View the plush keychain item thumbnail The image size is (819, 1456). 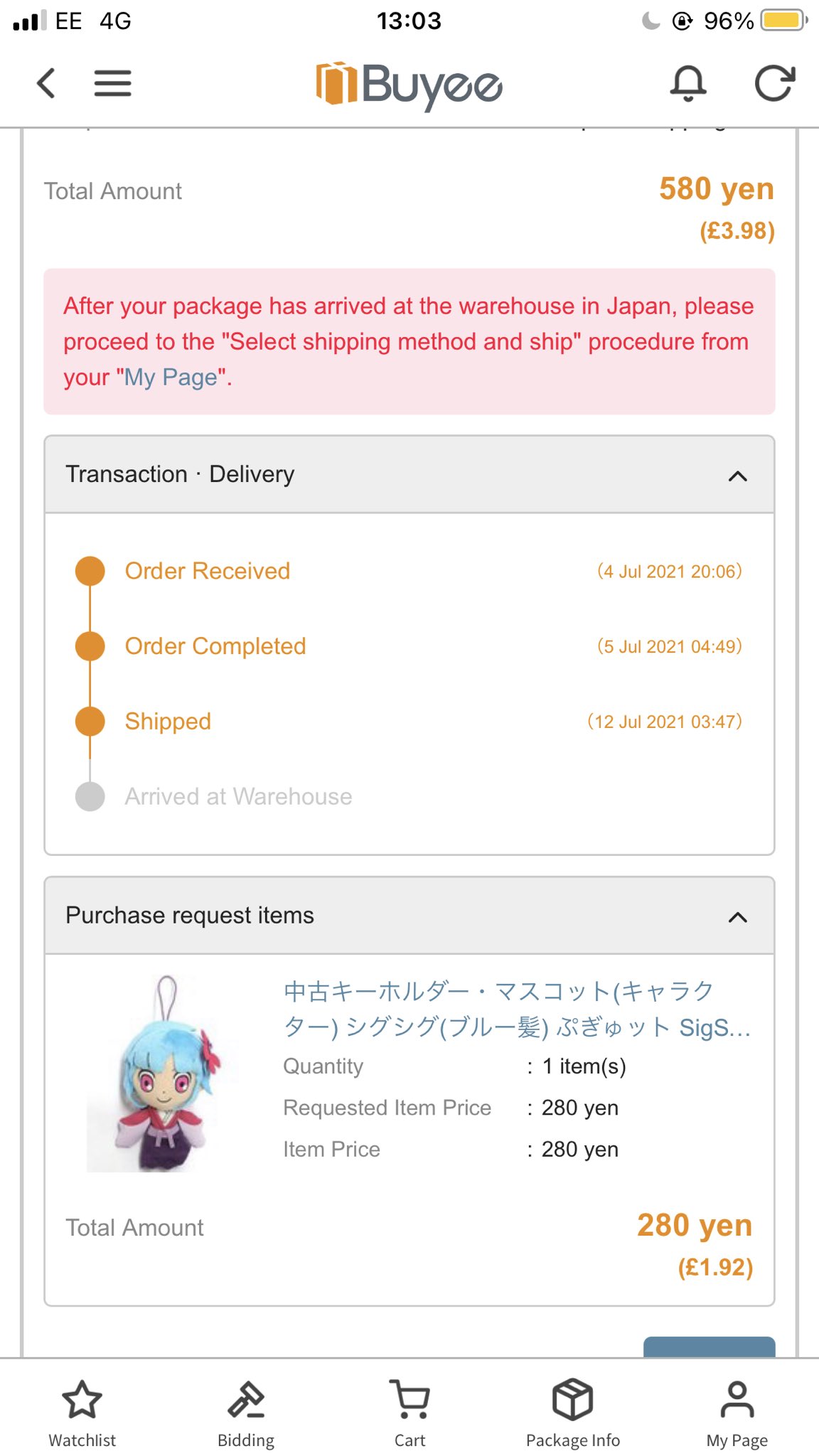click(163, 1074)
